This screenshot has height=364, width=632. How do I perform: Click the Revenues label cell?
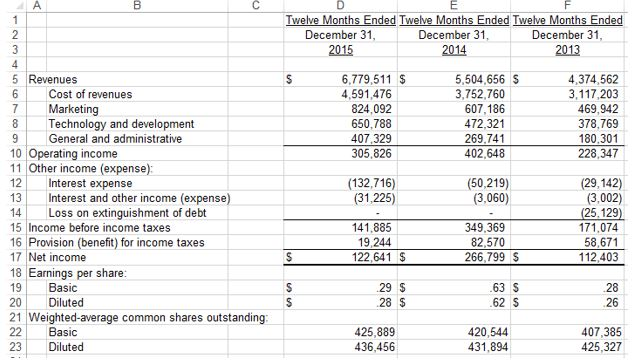coord(53,79)
